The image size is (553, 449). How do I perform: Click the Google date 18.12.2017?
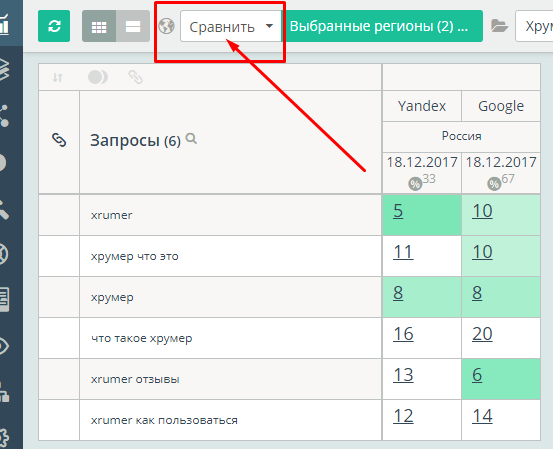(x=501, y=162)
